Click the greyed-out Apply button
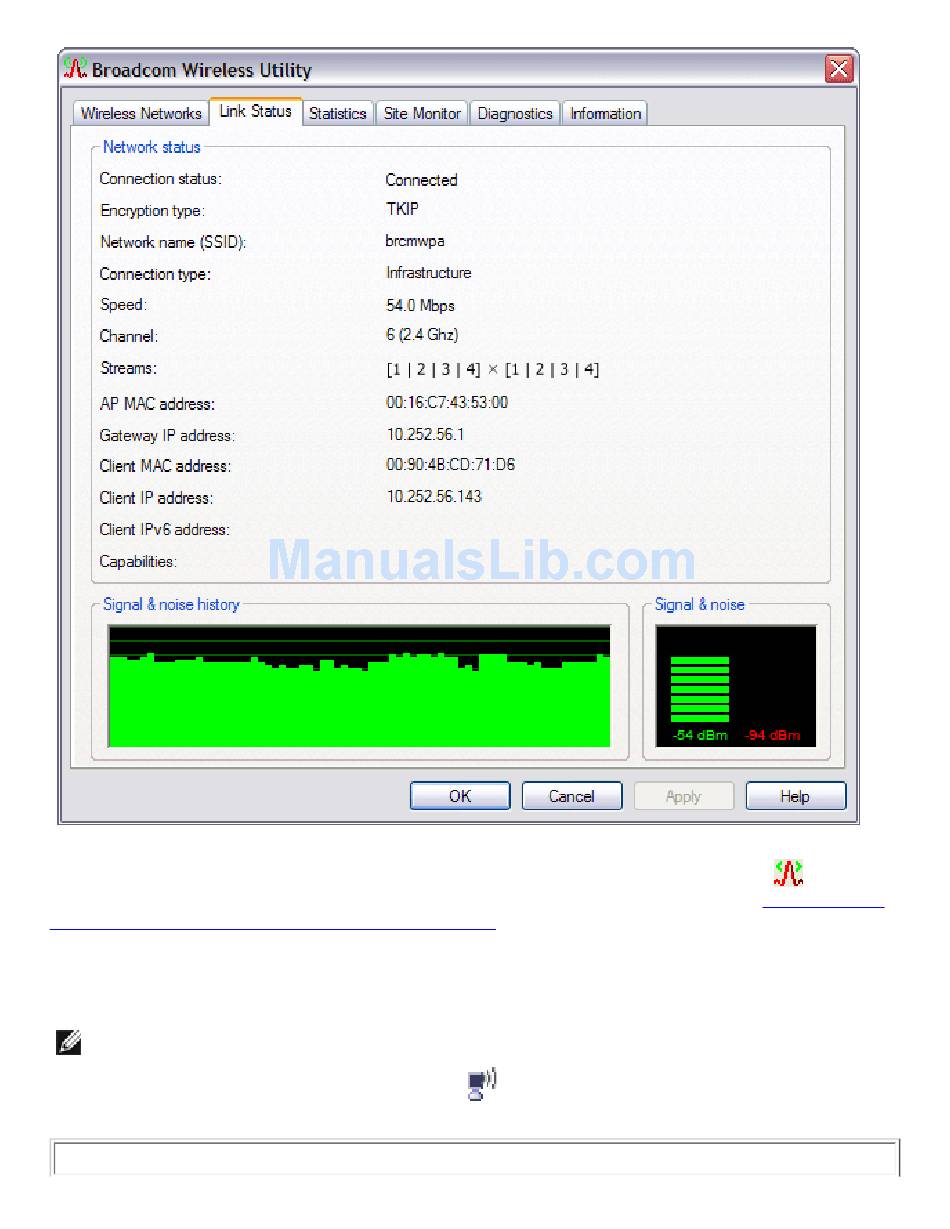The height and width of the screenshot is (1229, 950). pyautogui.click(x=684, y=796)
